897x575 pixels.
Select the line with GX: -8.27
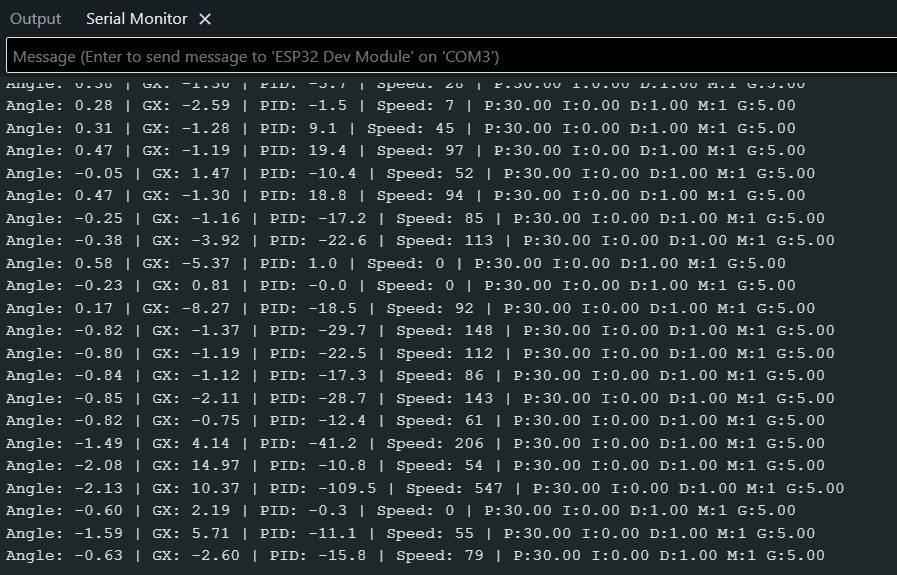point(411,308)
